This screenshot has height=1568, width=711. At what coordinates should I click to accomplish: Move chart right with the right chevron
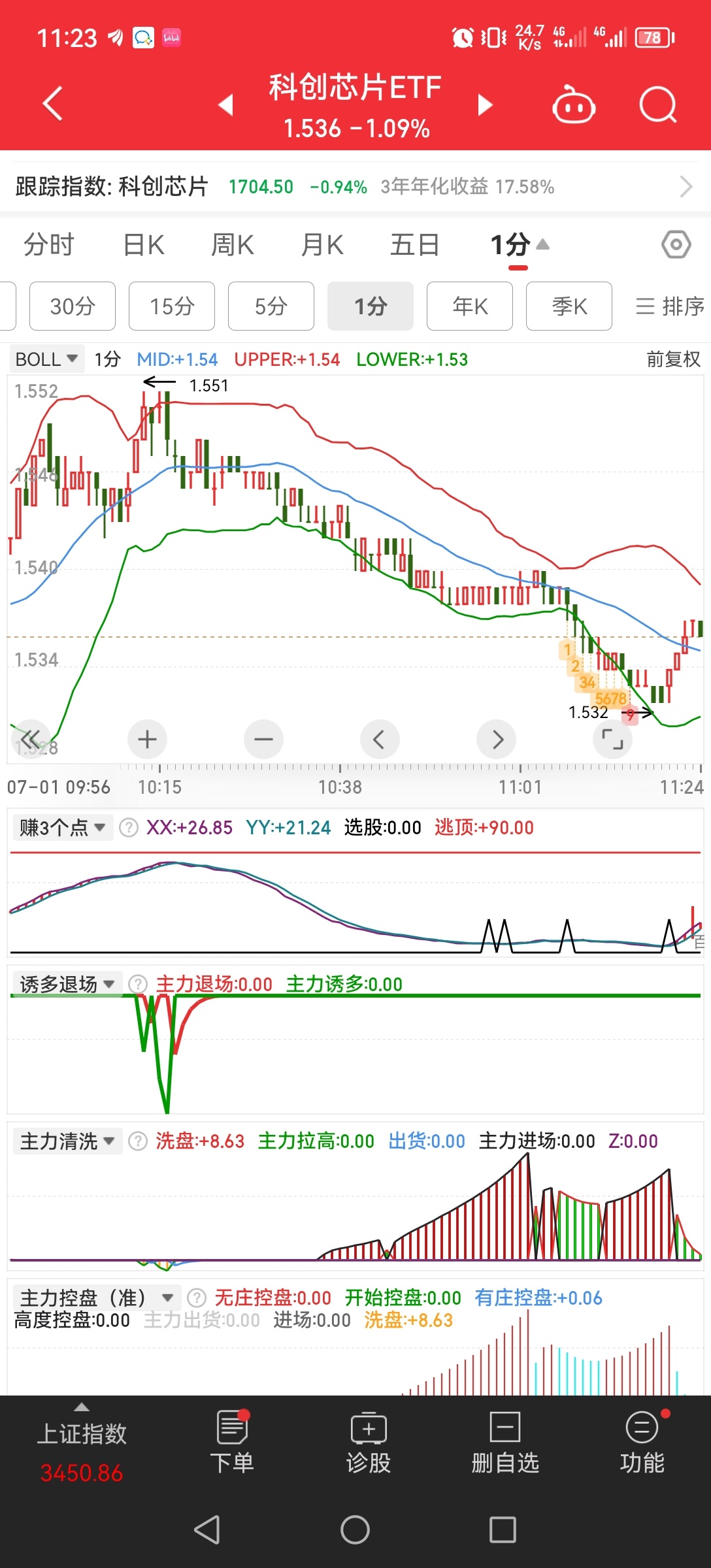(496, 740)
